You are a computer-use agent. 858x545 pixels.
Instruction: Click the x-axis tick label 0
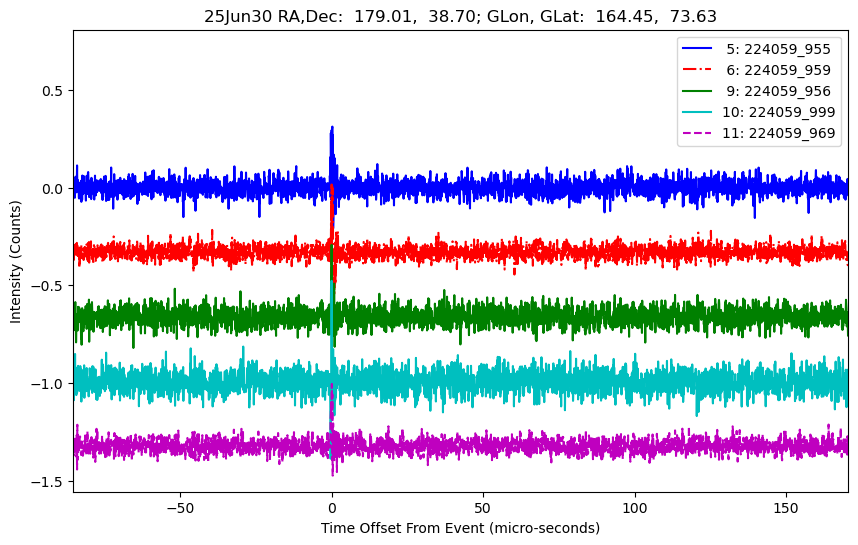click(x=332, y=508)
